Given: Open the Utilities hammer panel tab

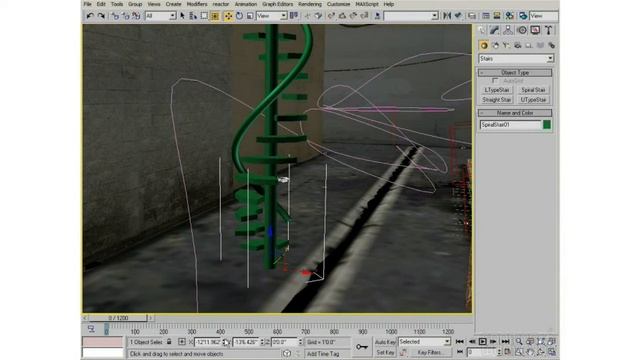Looking at the screenshot, I should 549,30.
